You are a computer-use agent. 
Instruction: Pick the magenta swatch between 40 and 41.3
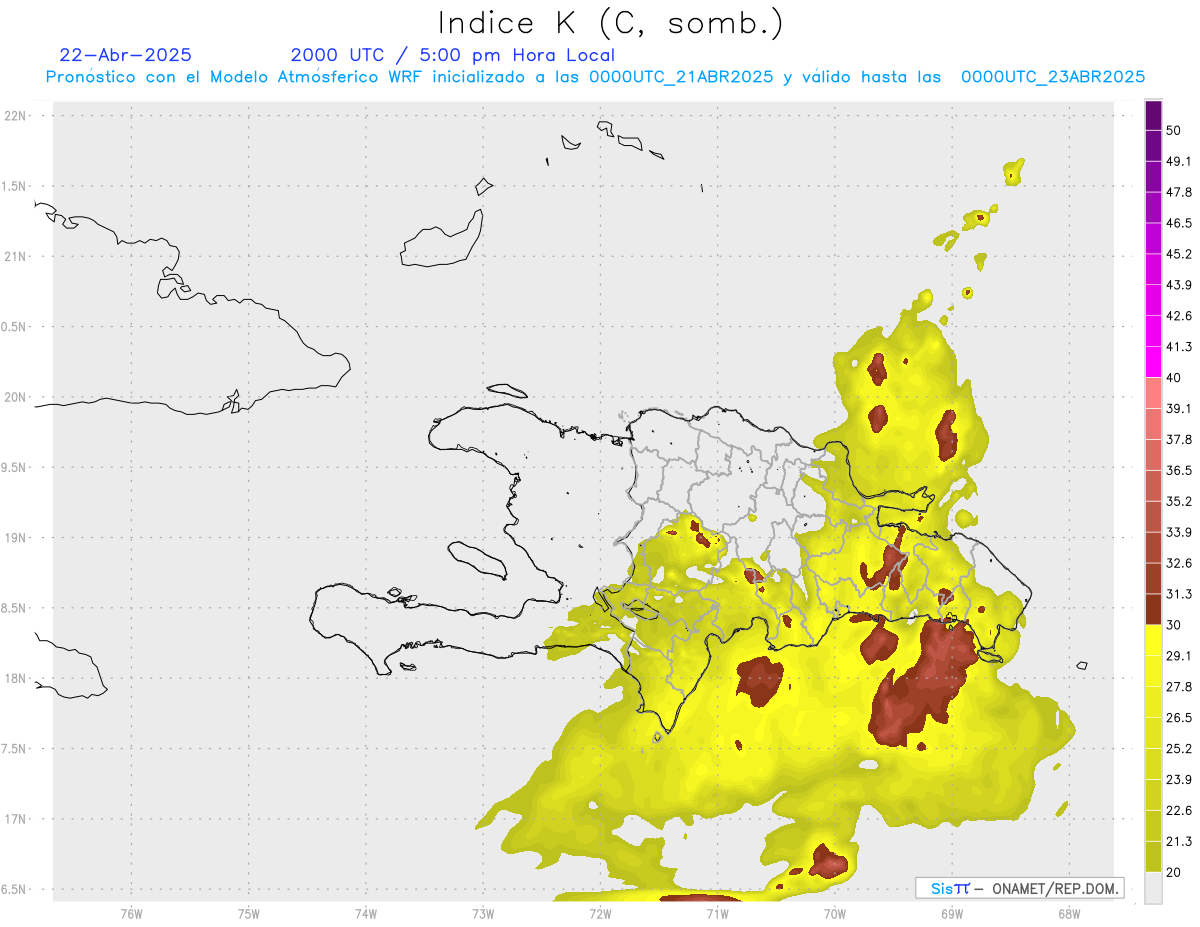[x=1153, y=362]
